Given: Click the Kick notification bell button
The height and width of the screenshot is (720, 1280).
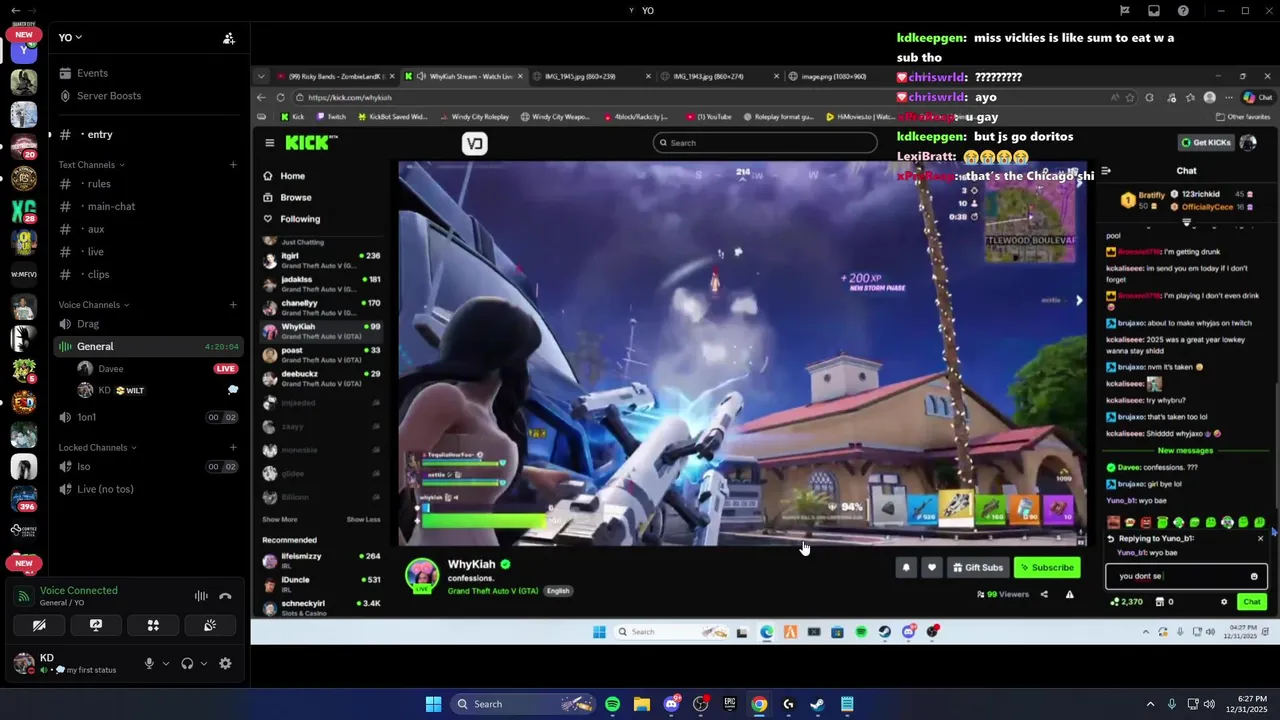Looking at the screenshot, I should pyautogui.click(x=906, y=568).
